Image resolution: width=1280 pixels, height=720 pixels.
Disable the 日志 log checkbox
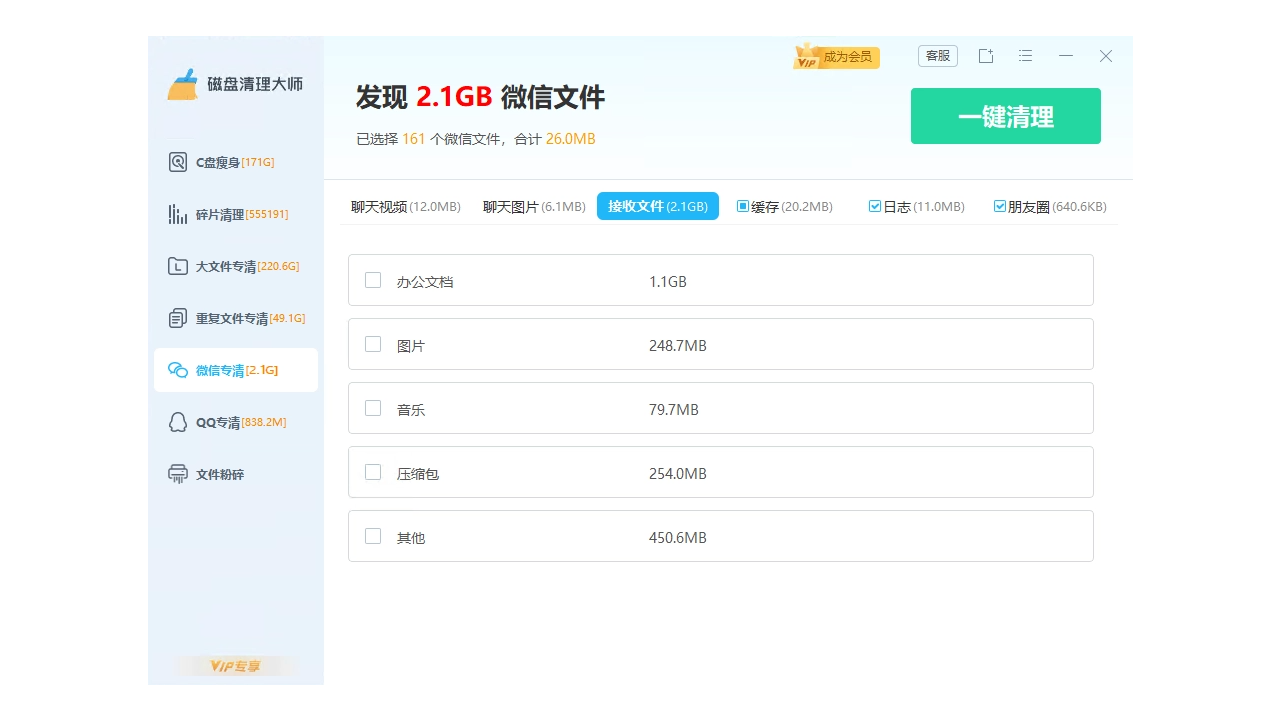(x=874, y=205)
